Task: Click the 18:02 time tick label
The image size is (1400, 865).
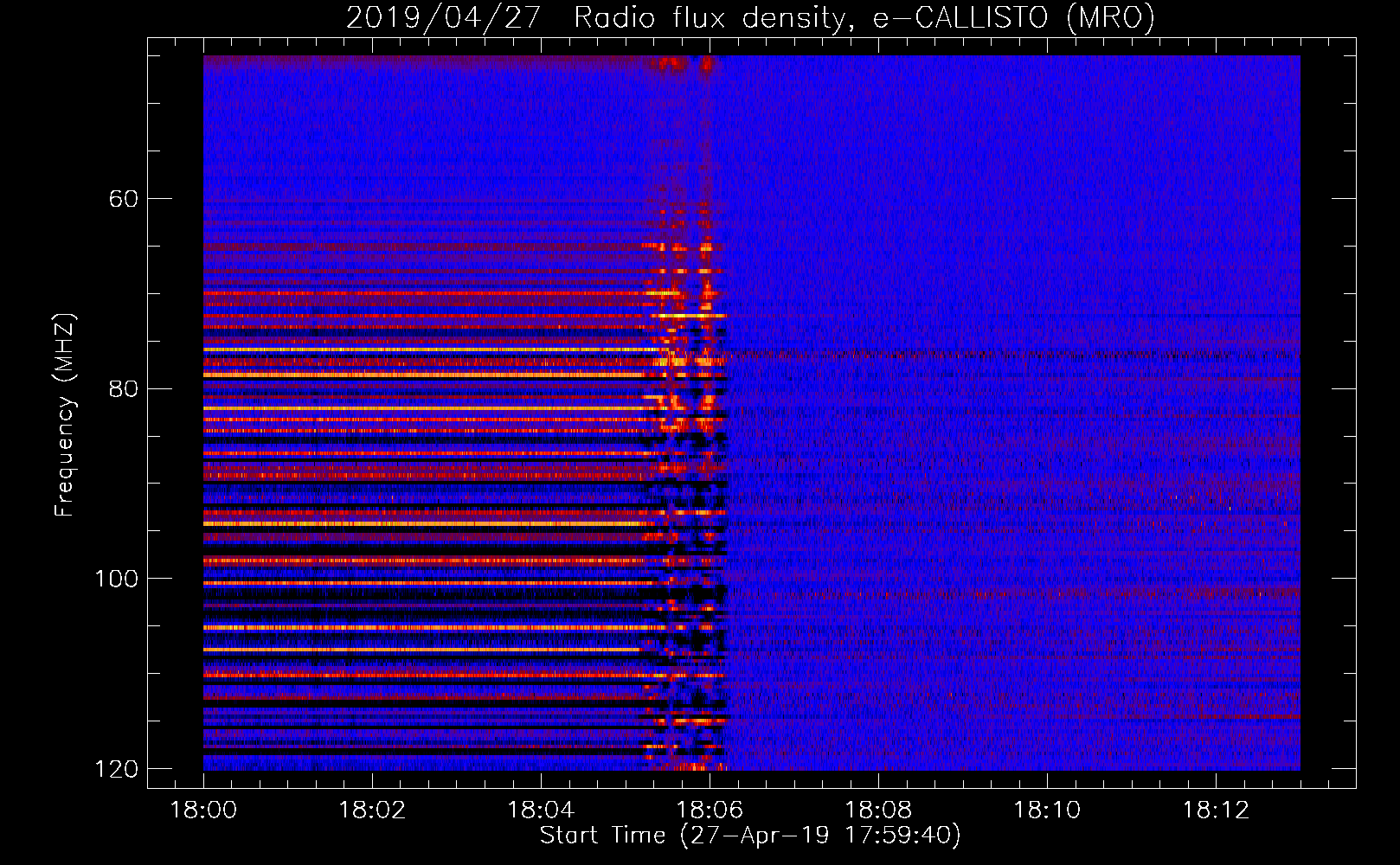Action: click(372, 811)
